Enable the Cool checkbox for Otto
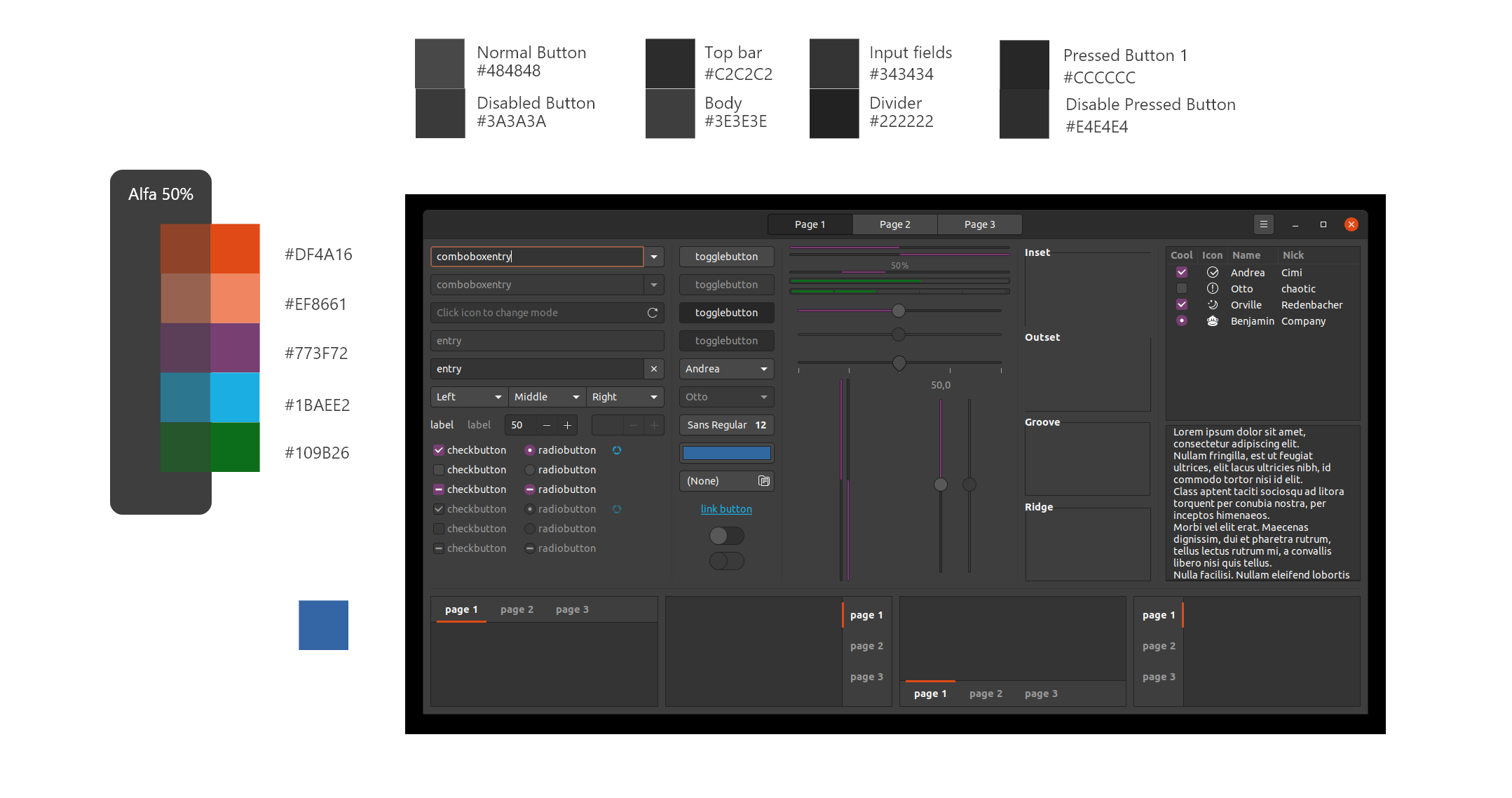The image size is (1512, 798). coord(1182,288)
